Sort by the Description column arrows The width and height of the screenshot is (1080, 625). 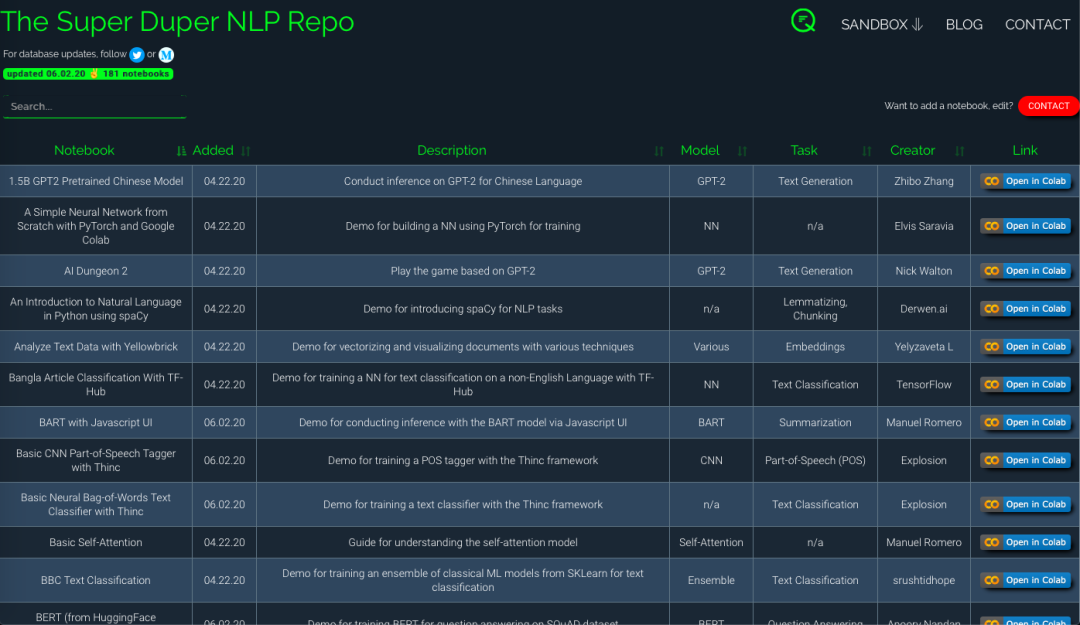click(658, 151)
